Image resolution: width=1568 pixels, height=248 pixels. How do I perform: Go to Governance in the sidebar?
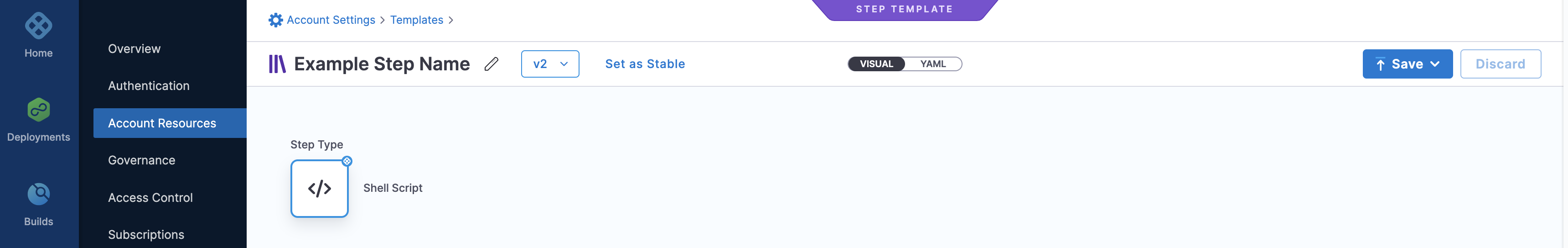coord(142,160)
